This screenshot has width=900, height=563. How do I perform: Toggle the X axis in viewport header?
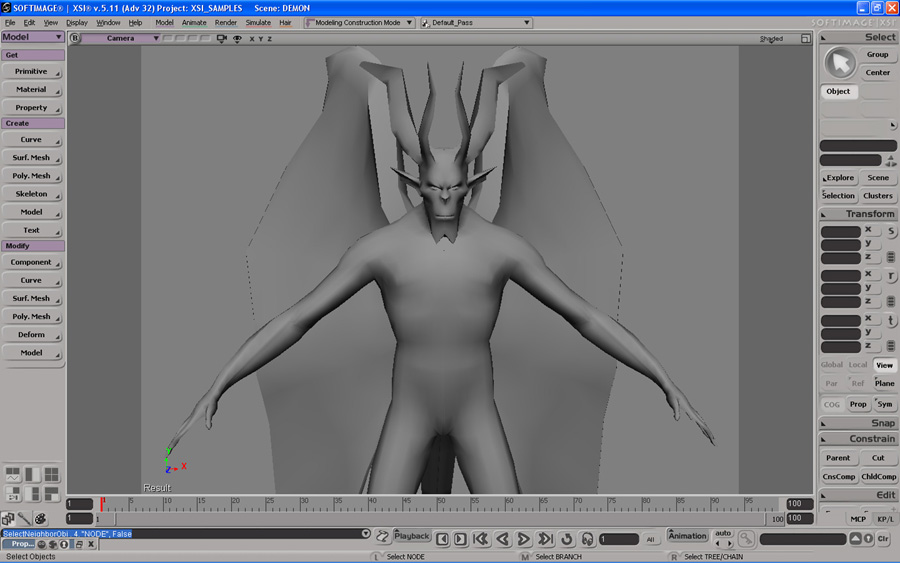coord(251,39)
